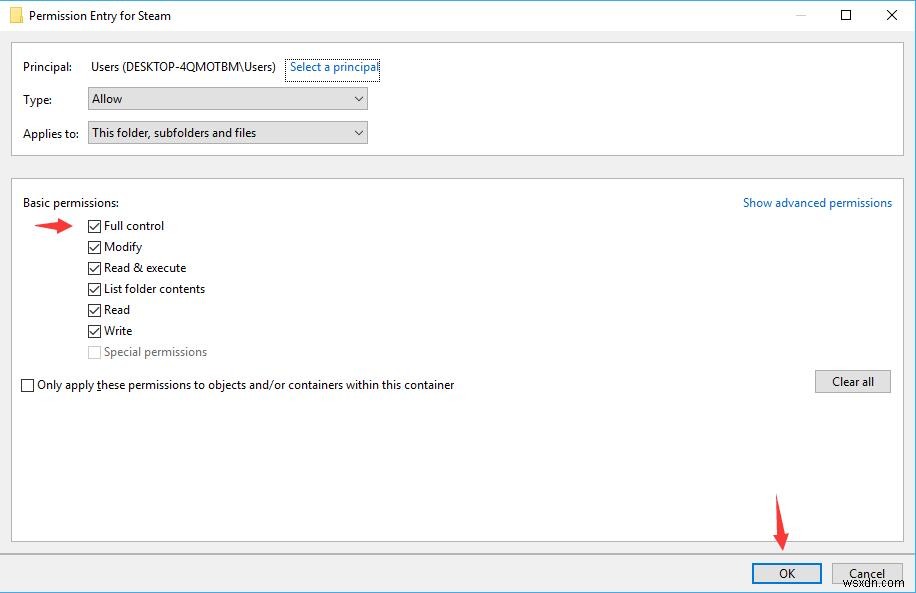Close the Permission Entry for Steam dialog

[891, 15]
